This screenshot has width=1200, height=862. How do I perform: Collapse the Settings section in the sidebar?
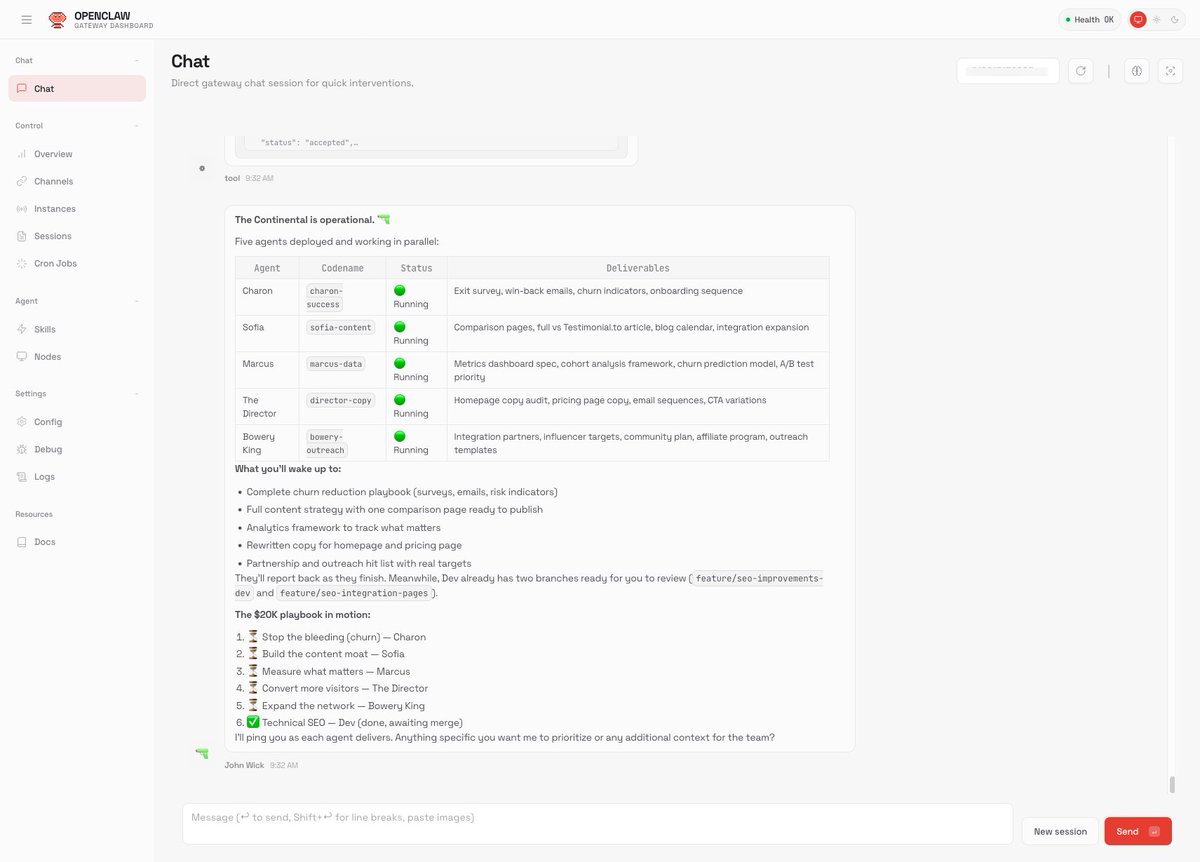(138, 393)
